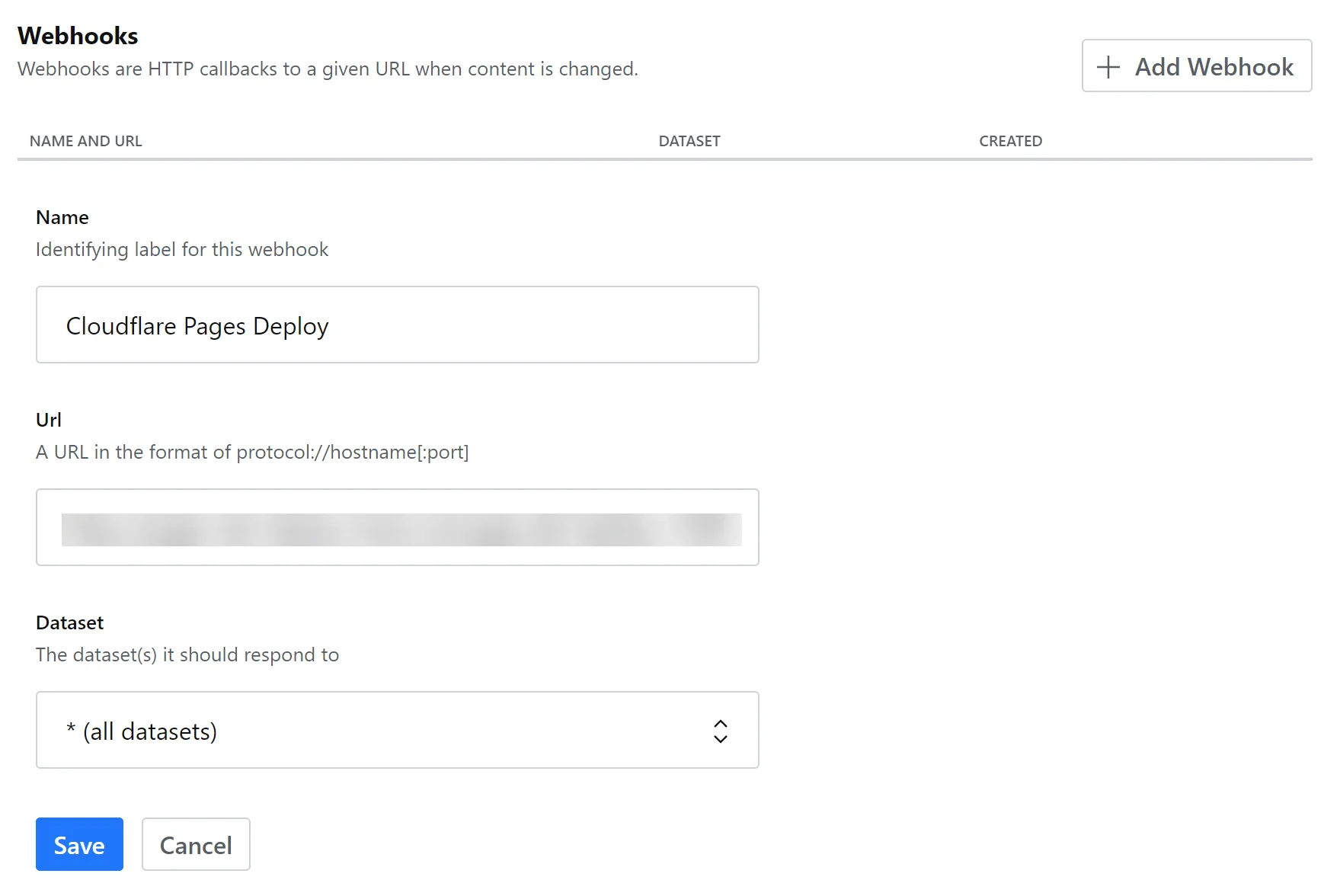Select the 'Cloudflare Pages Deploy' text field
1340x896 pixels.
(x=396, y=325)
